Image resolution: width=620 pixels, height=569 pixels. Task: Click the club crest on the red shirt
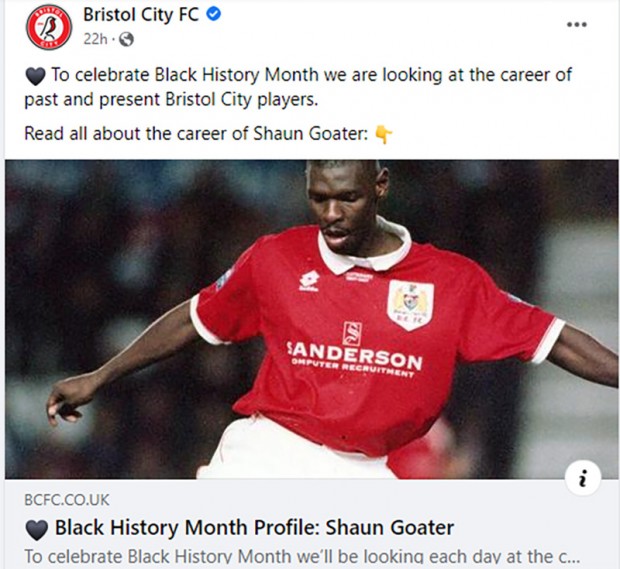pyautogui.click(x=410, y=304)
